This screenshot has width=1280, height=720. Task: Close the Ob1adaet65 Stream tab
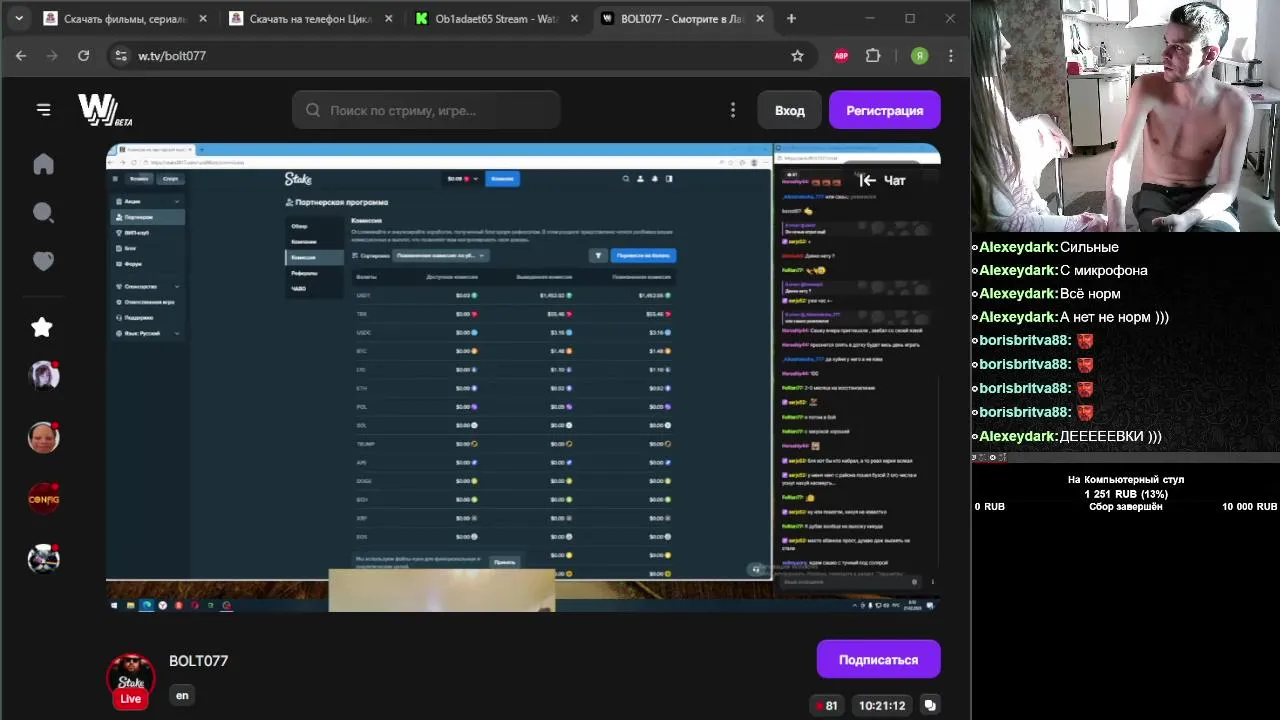click(574, 18)
